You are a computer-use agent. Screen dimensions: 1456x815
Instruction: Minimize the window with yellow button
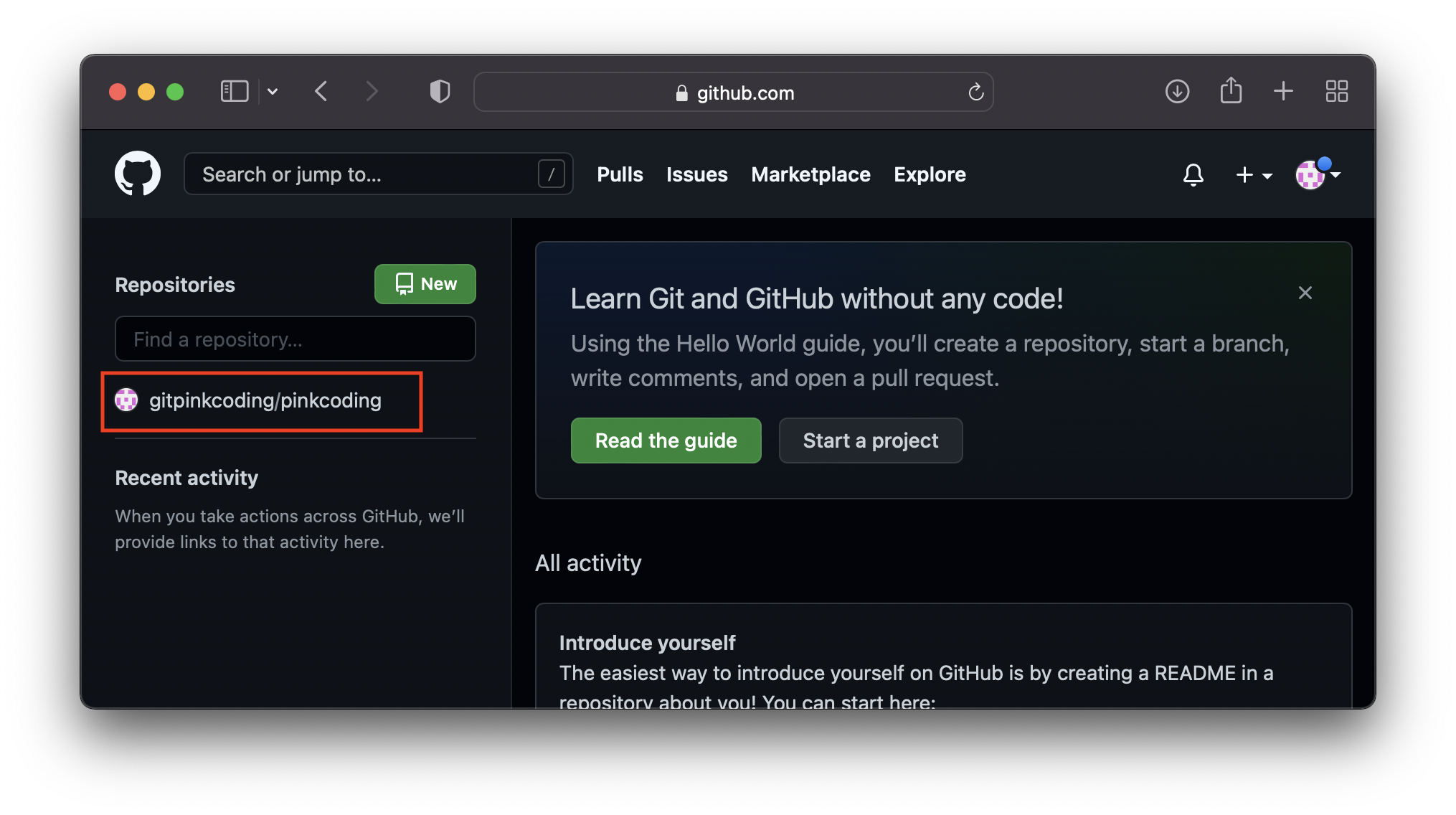click(146, 92)
